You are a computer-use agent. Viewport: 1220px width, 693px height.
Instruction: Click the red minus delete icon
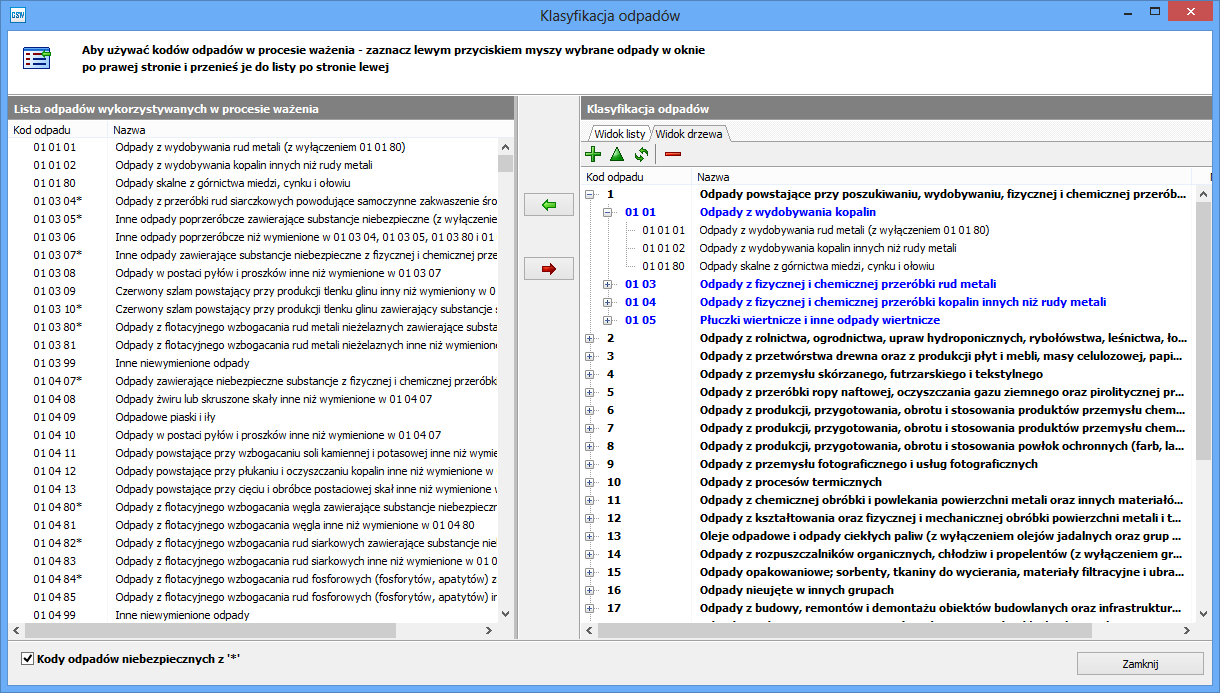(x=673, y=154)
